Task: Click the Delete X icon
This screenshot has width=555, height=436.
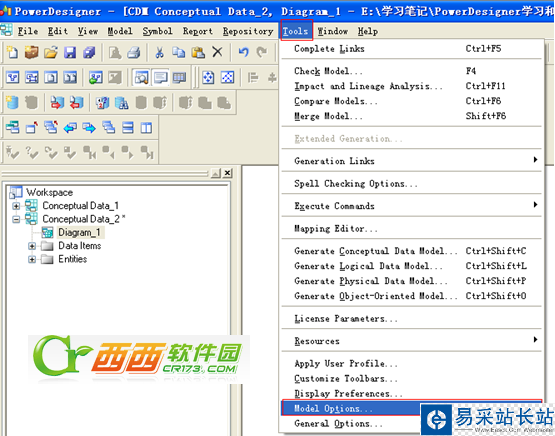Action: (217, 52)
